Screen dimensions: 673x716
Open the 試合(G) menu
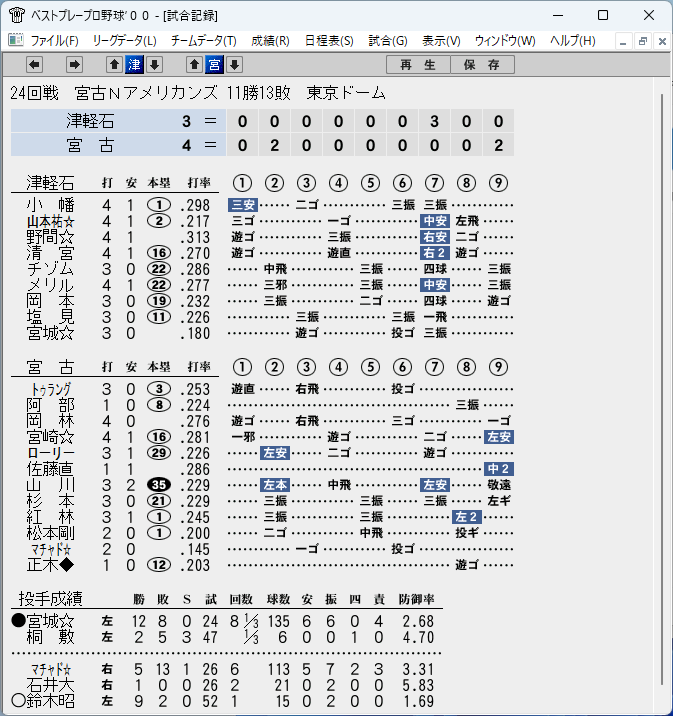(388, 41)
